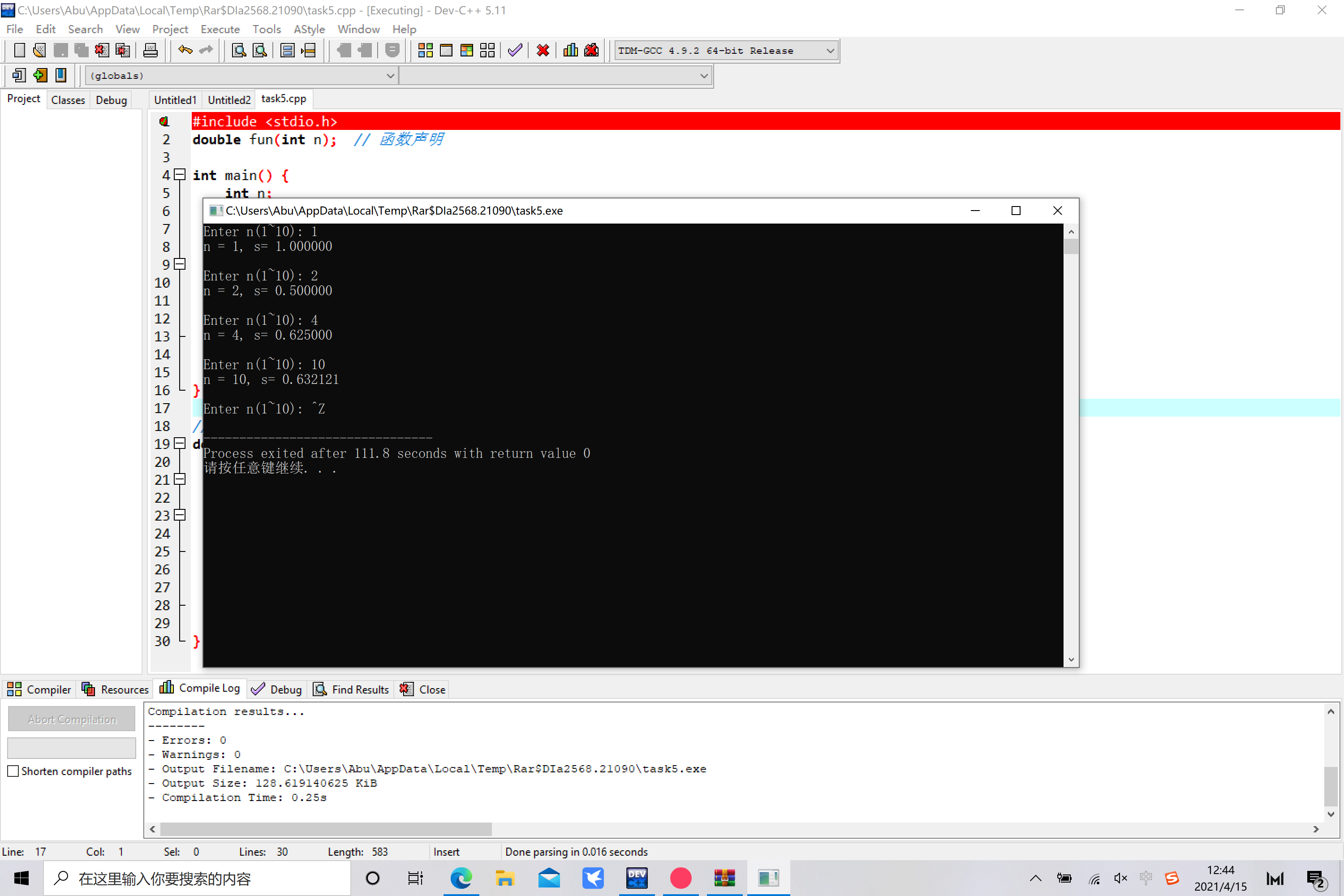Click the Compile grid icon in toolbar

pyautogui.click(x=425, y=50)
